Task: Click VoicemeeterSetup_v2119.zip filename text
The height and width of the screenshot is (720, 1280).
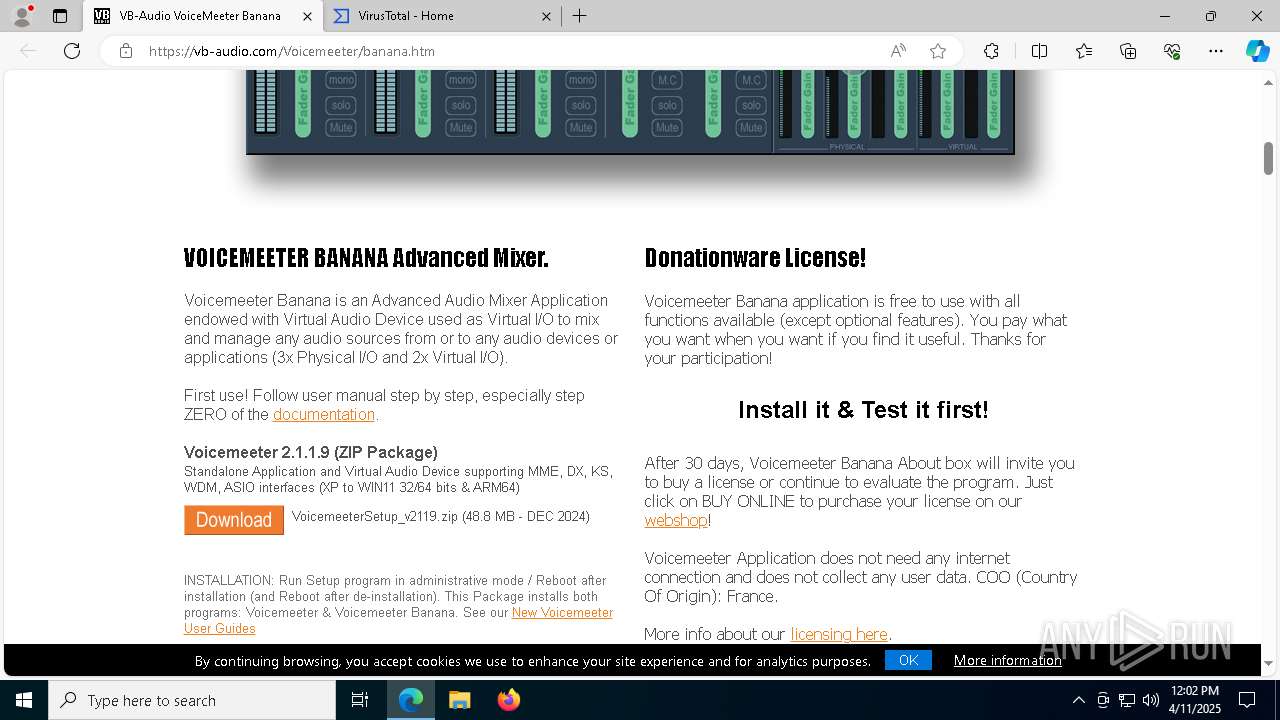Action: pyautogui.click(x=375, y=516)
